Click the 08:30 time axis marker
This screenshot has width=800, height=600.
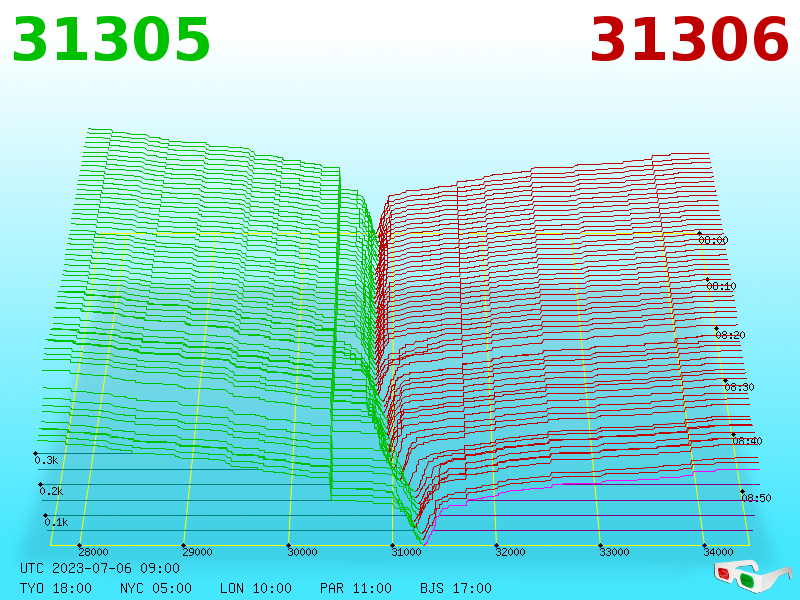pyautogui.click(x=739, y=387)
